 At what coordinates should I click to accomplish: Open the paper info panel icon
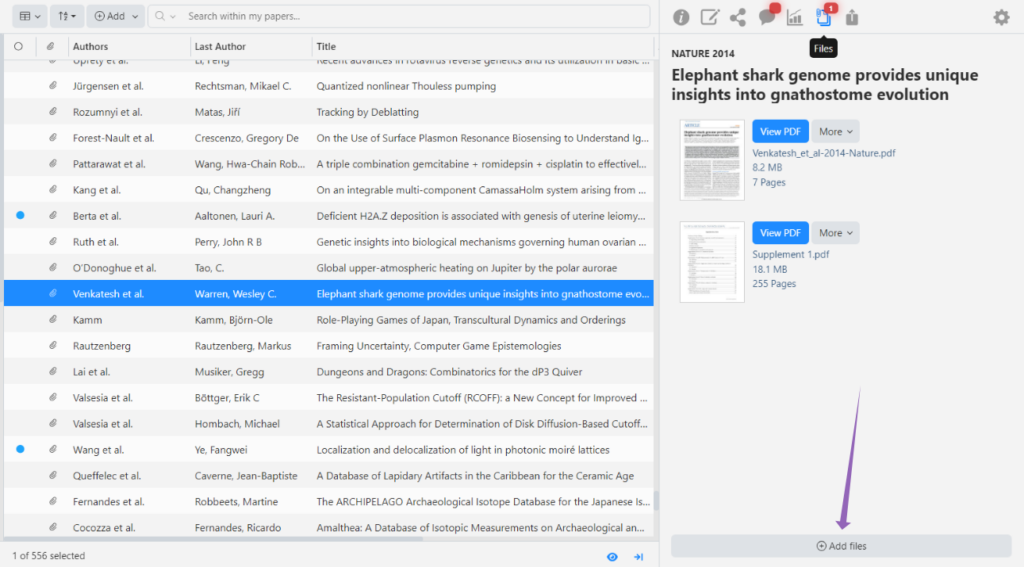click(x=681, y=17)
